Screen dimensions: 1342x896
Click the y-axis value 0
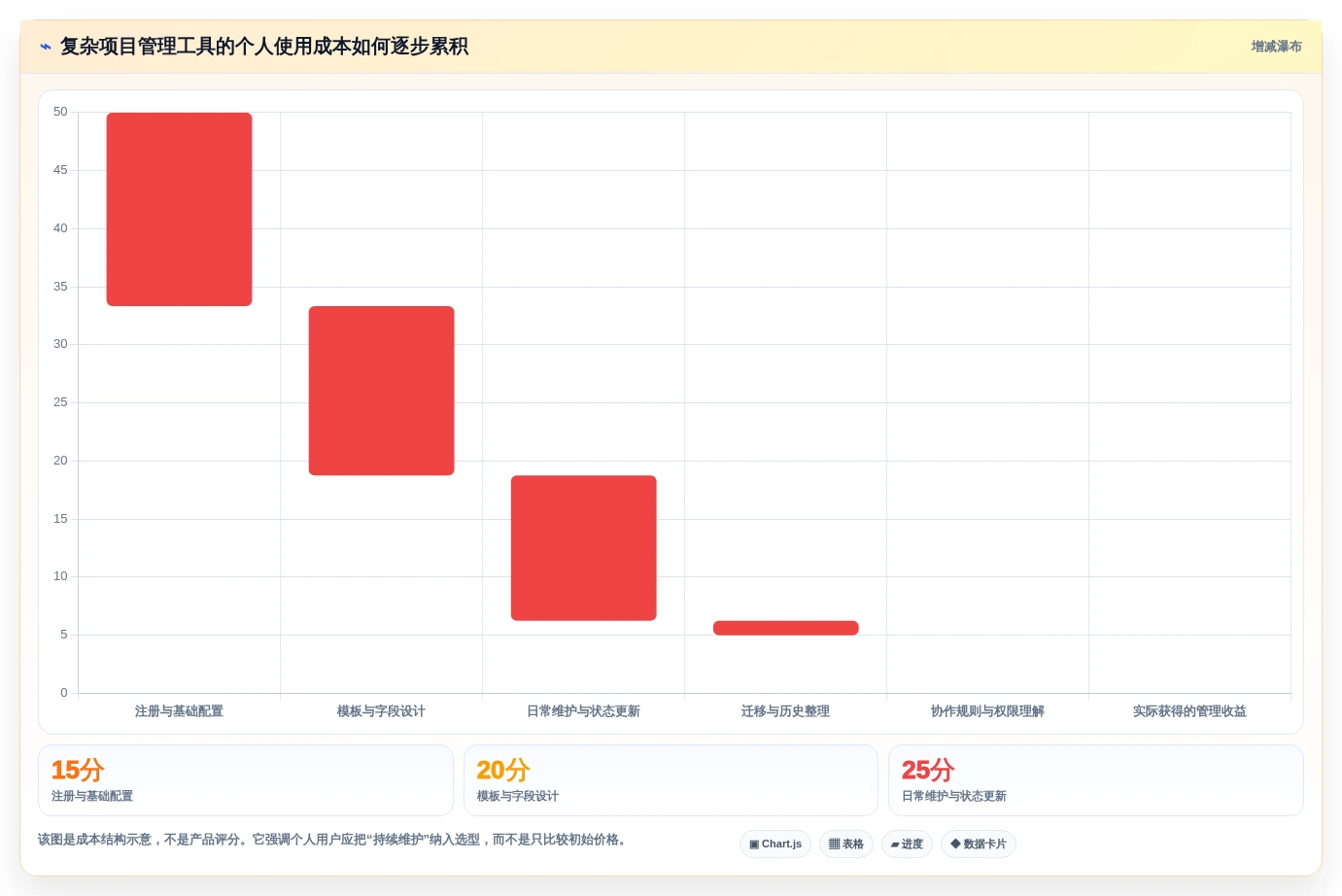(64, 693)
